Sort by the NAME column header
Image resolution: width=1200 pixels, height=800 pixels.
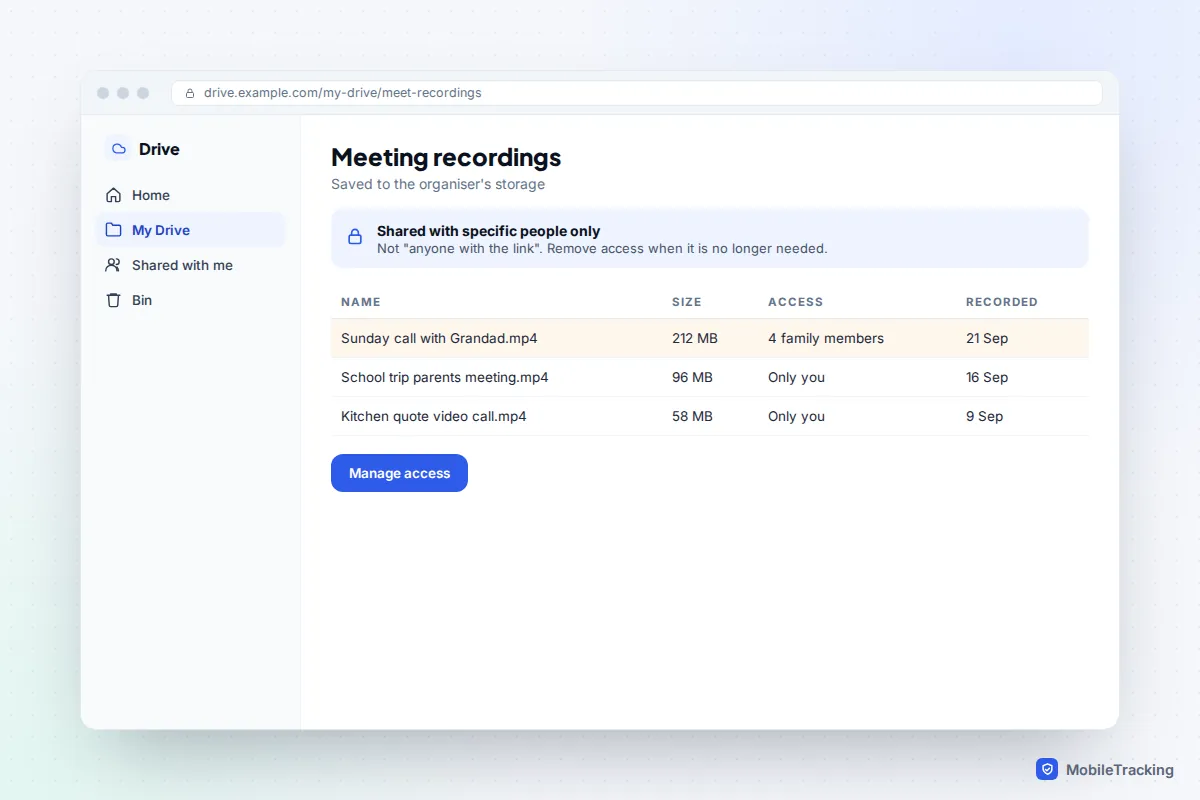[361, 302]
